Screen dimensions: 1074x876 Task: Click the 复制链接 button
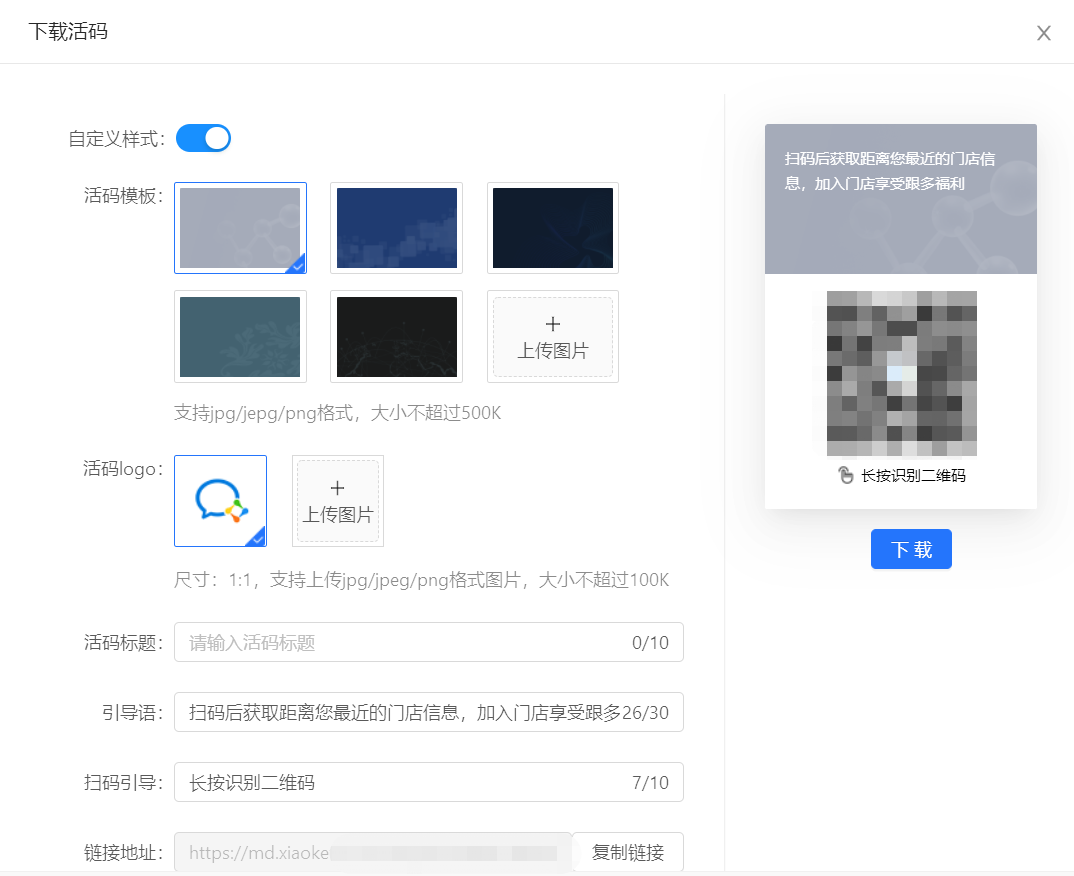[x=628, y=852]
